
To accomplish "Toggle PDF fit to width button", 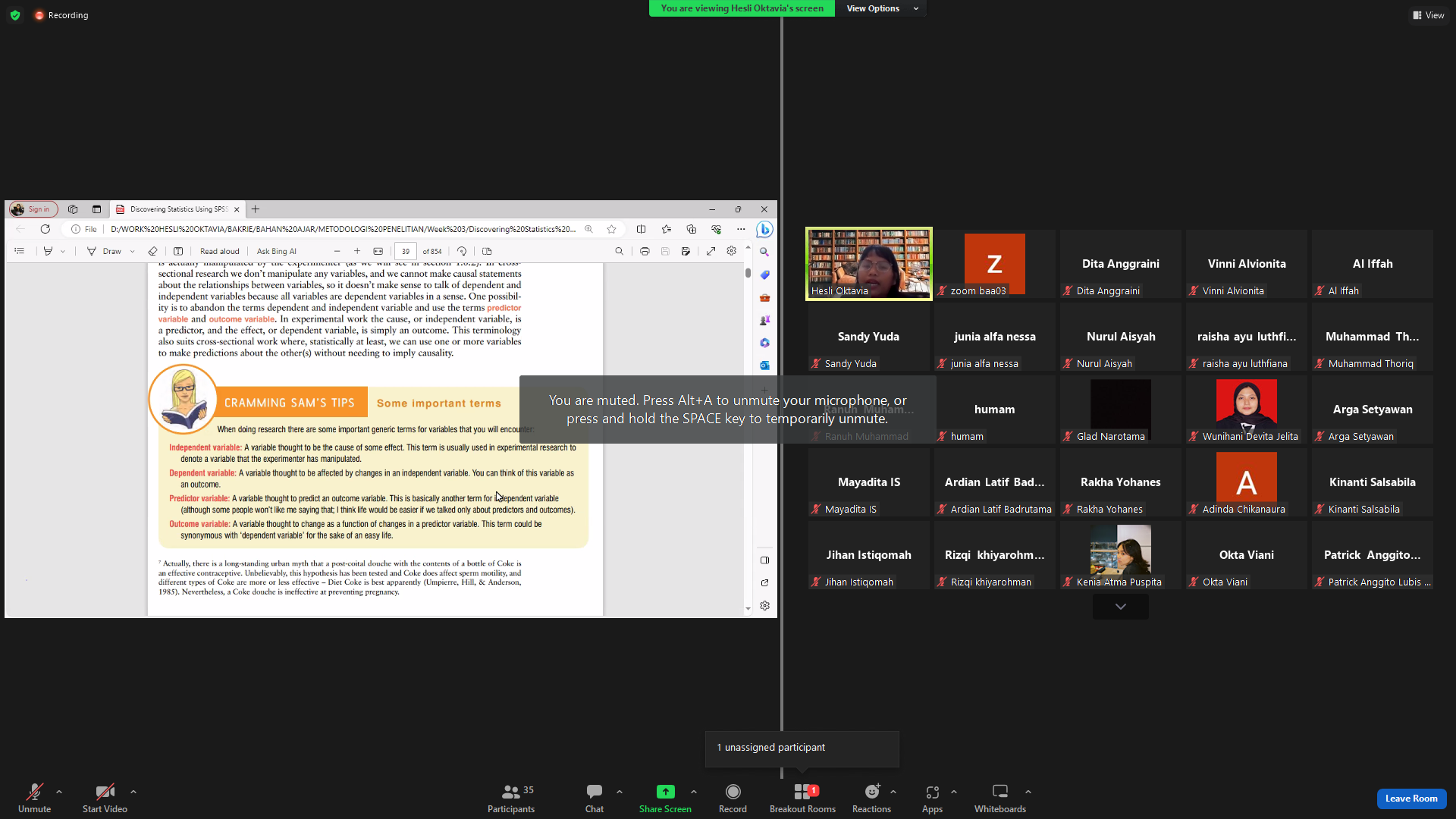I will 378,251.
